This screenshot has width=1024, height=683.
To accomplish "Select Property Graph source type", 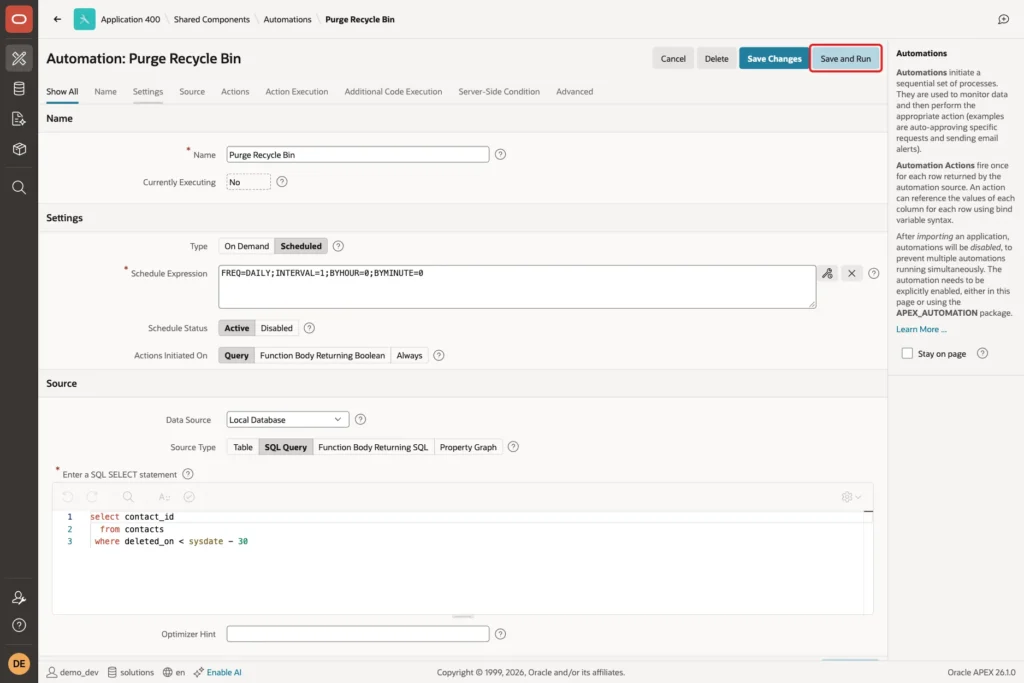I will [468, 447].
